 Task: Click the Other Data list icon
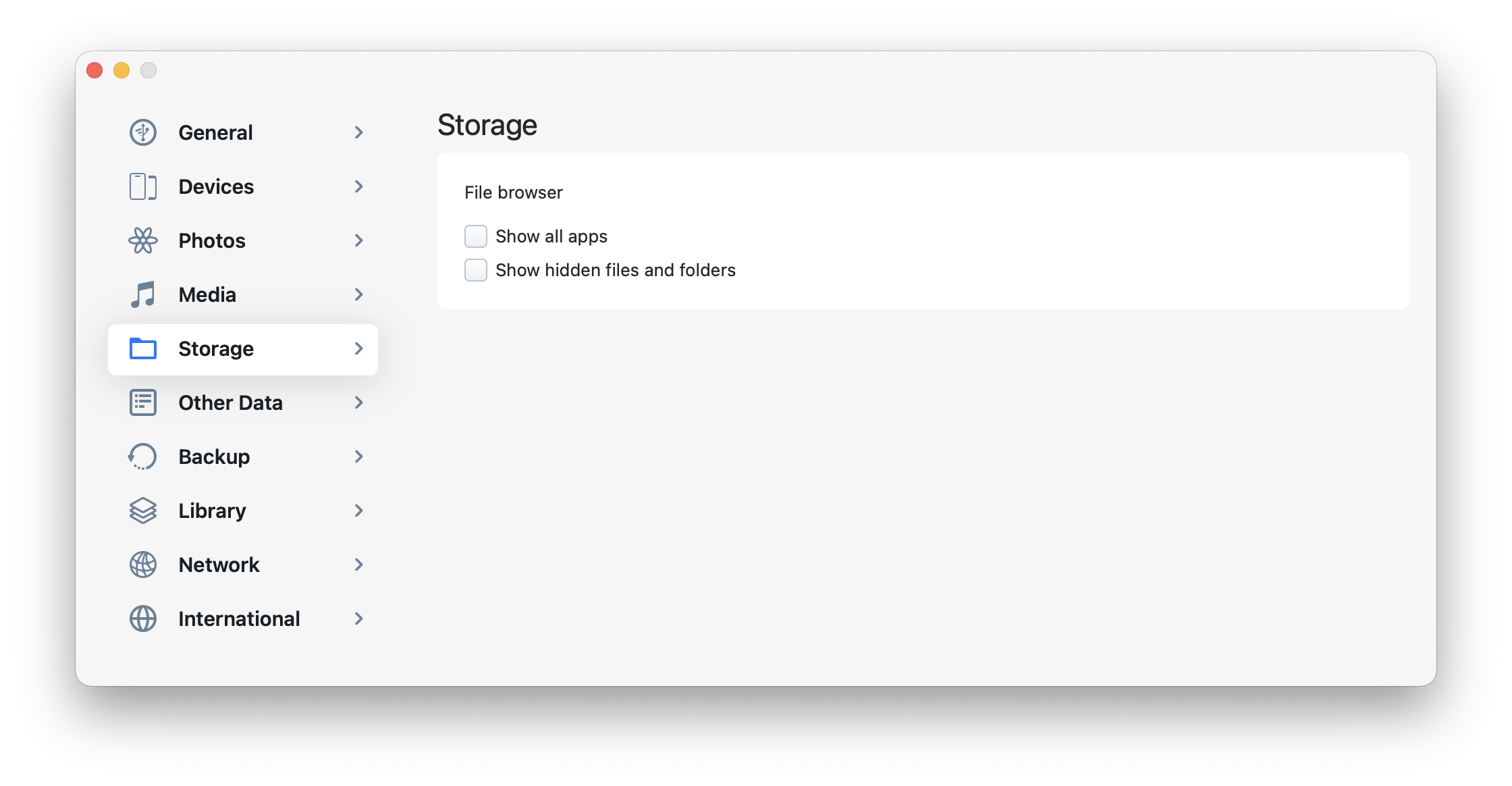143,402
